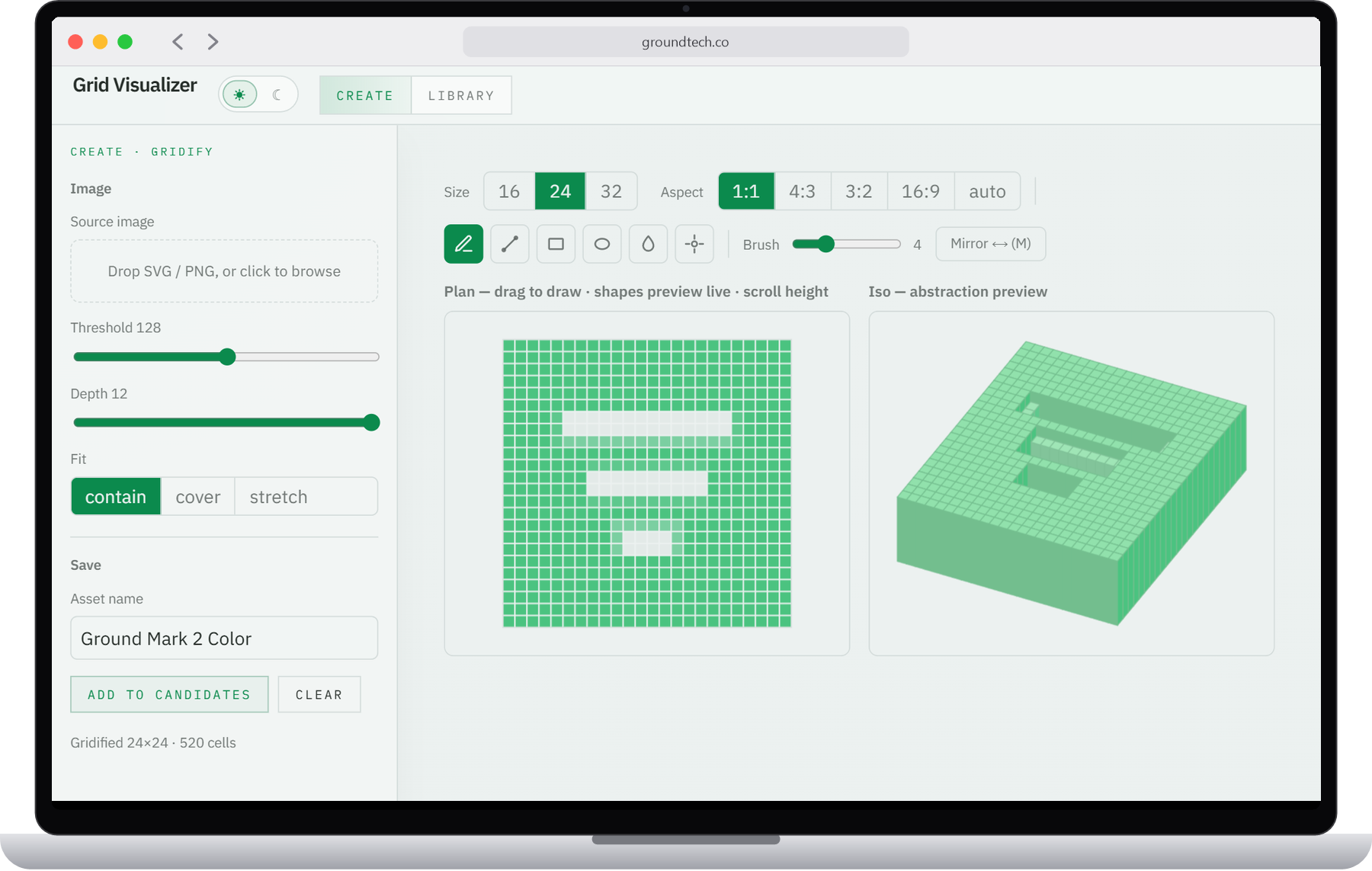Open the Library tab
The height and width of the screenshot is (871, 1372).
point(461,95)
